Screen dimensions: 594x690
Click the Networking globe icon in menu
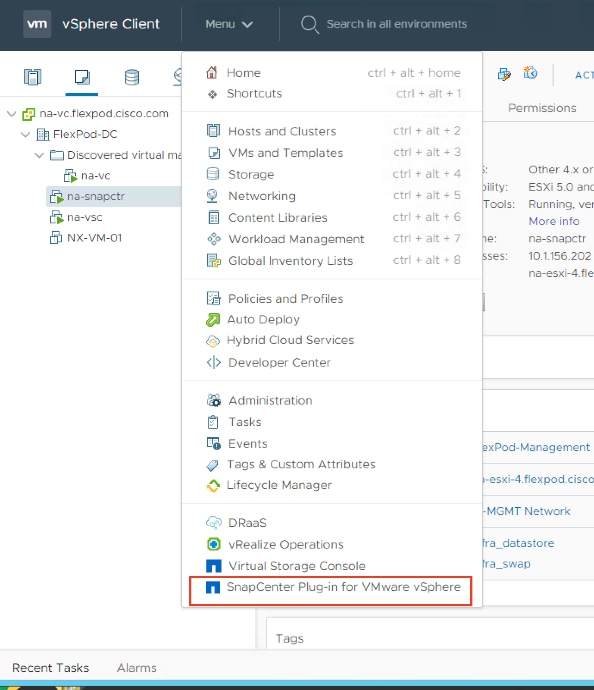(x=212, y=196)
